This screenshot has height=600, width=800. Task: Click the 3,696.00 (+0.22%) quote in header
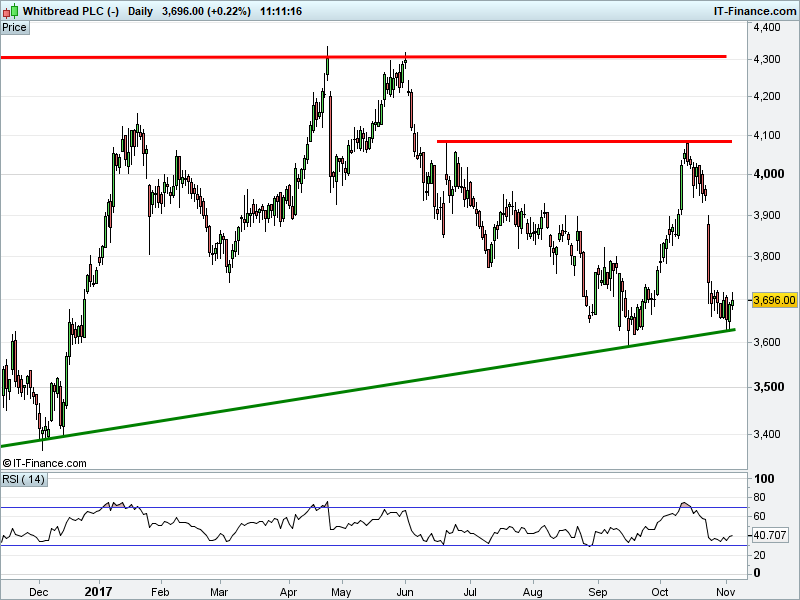coord(206,11)
